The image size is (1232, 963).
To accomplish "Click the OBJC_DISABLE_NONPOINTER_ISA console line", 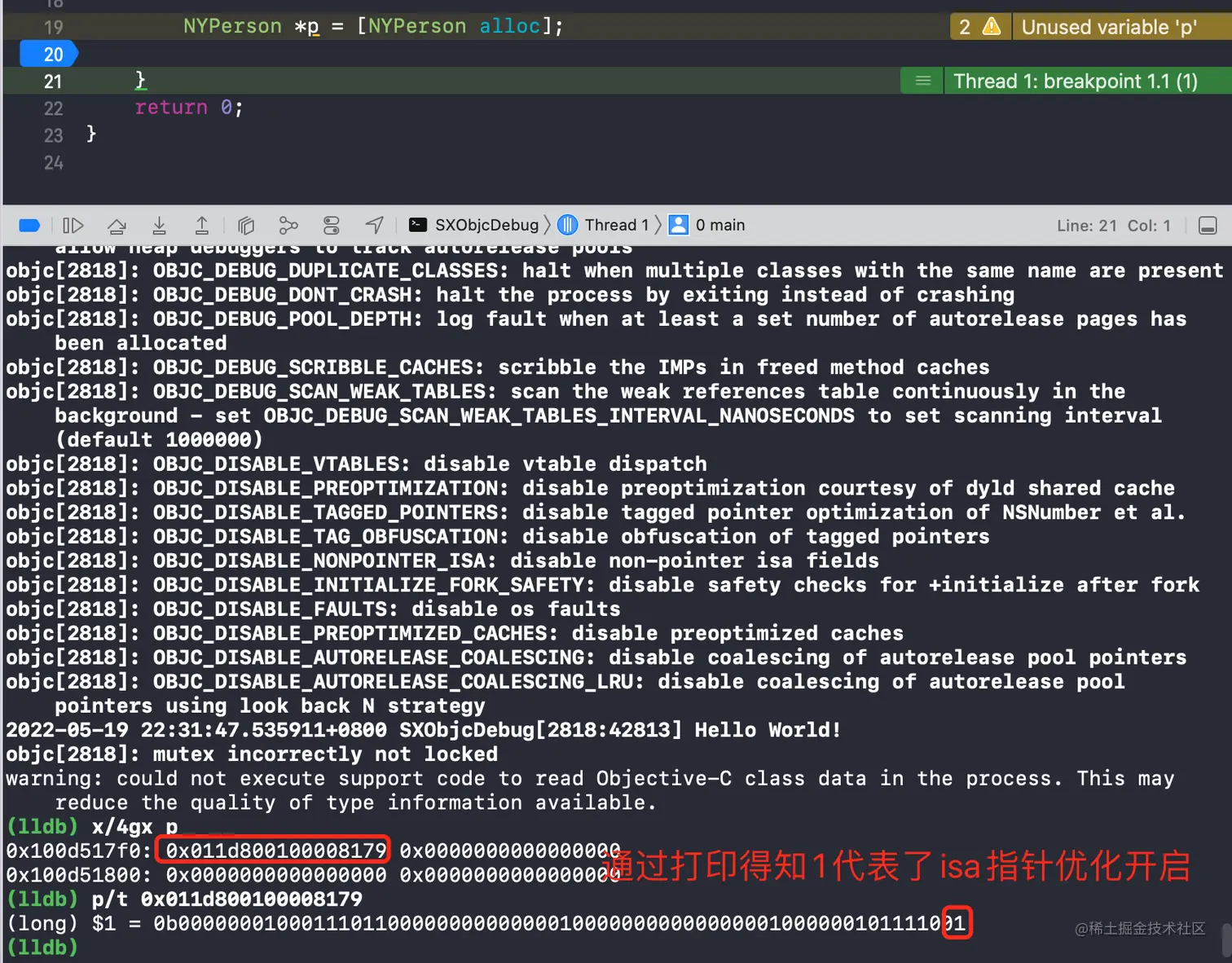I will (442, 561).
